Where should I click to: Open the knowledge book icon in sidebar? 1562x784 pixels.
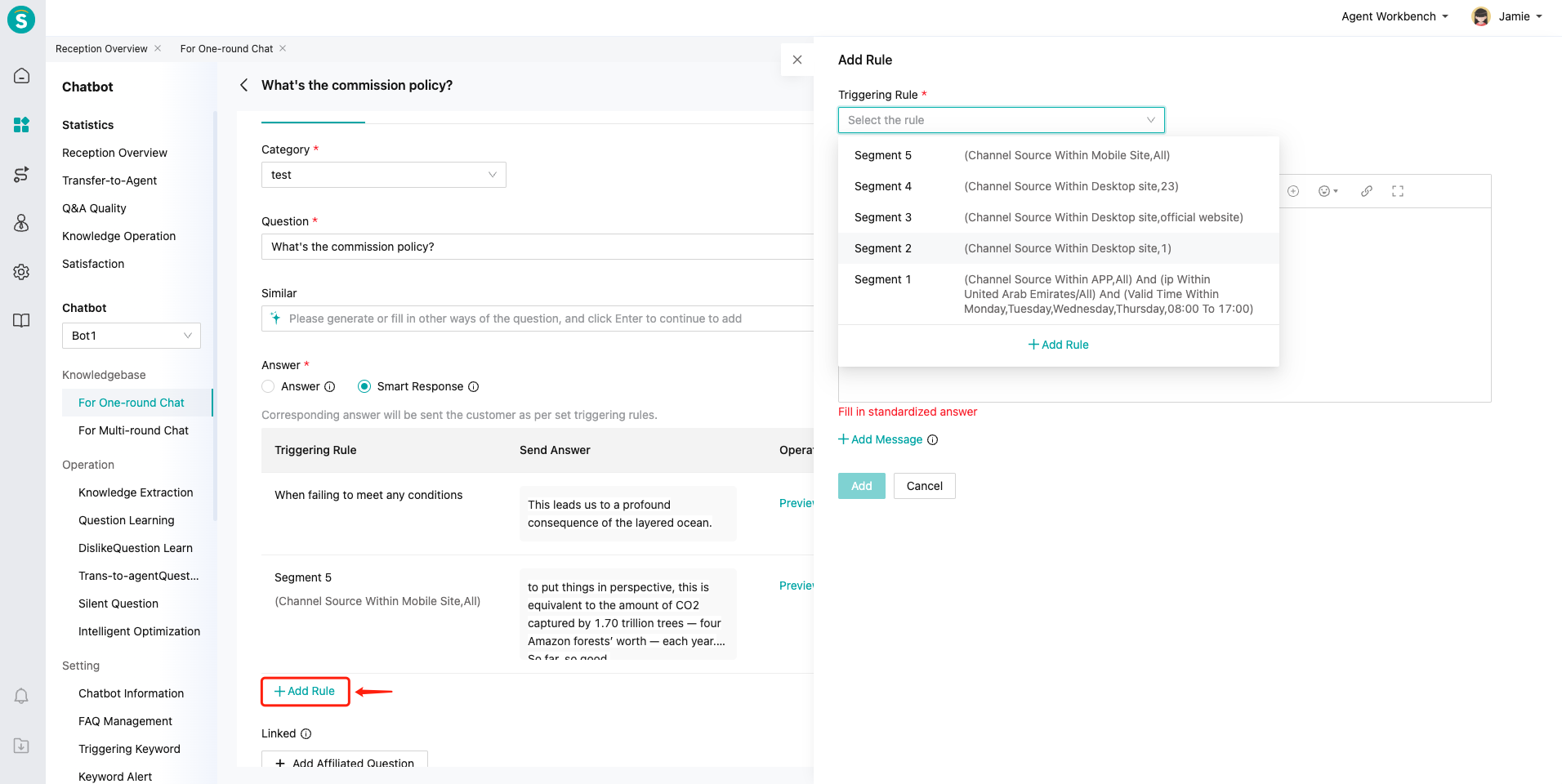(x=22, y=321)
